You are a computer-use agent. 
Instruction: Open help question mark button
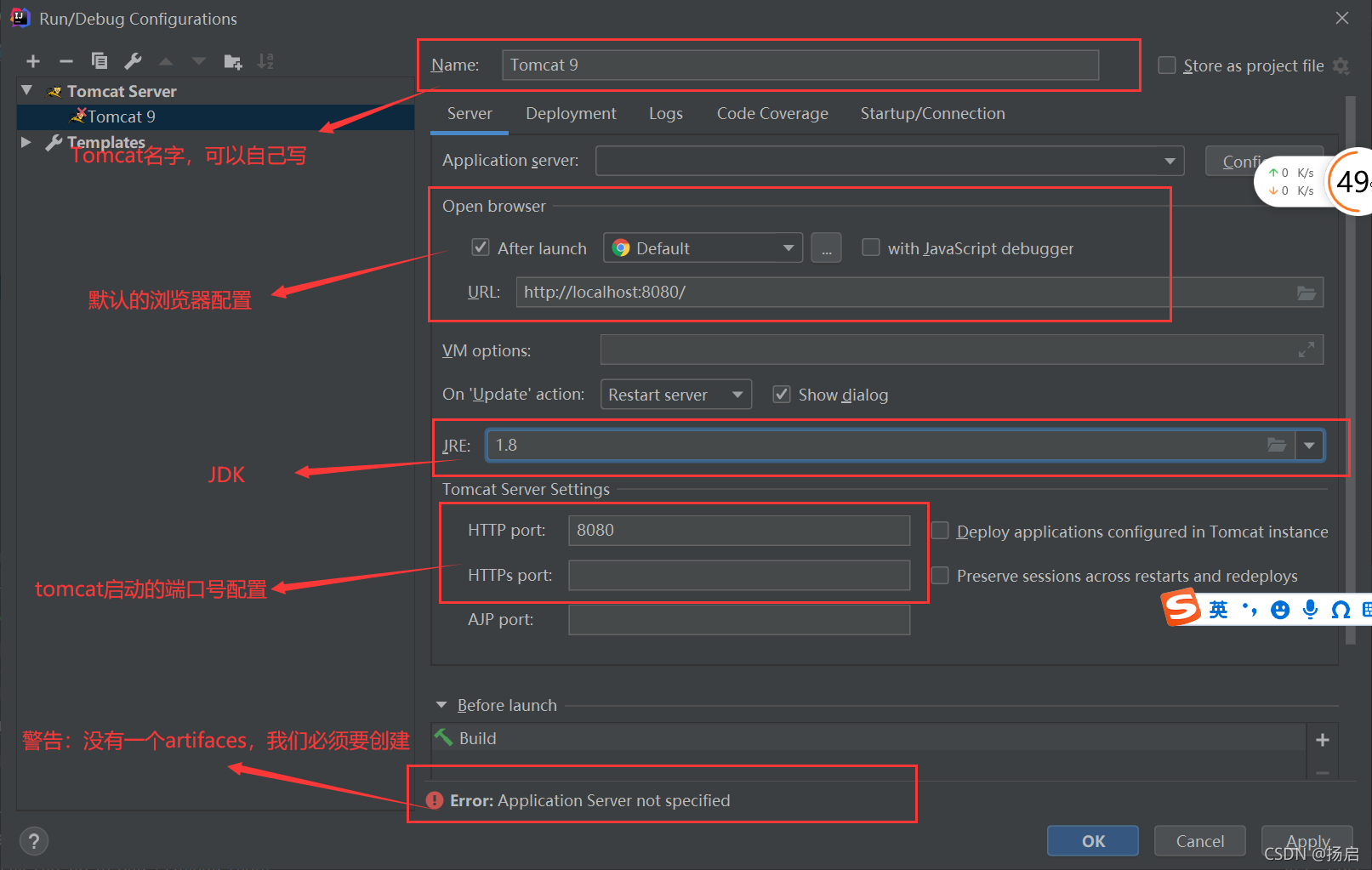click(x=34, y=841)
